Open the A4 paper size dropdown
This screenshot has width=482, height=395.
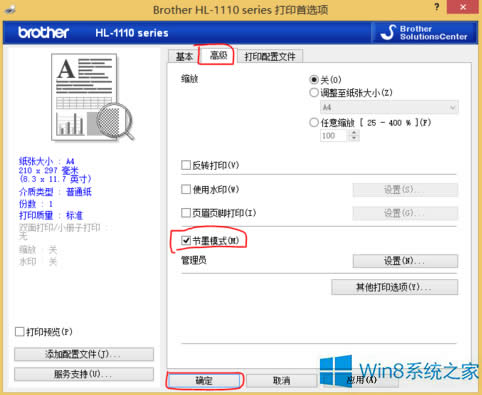pyautogui.click(x=389, y=107)
